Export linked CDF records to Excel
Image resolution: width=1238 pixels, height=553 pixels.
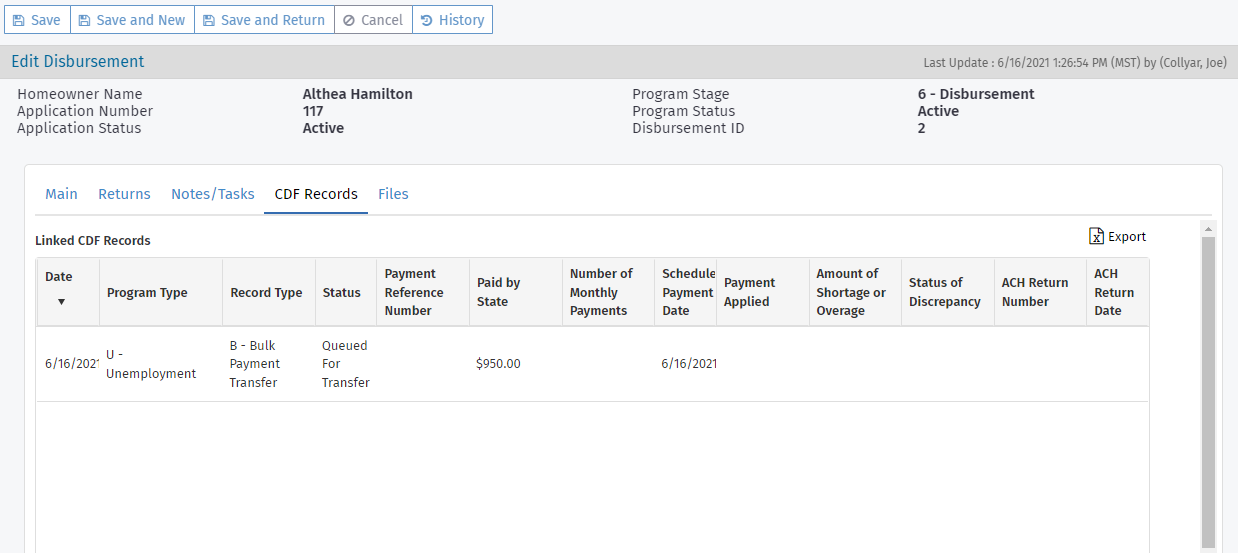point(1117,236)
